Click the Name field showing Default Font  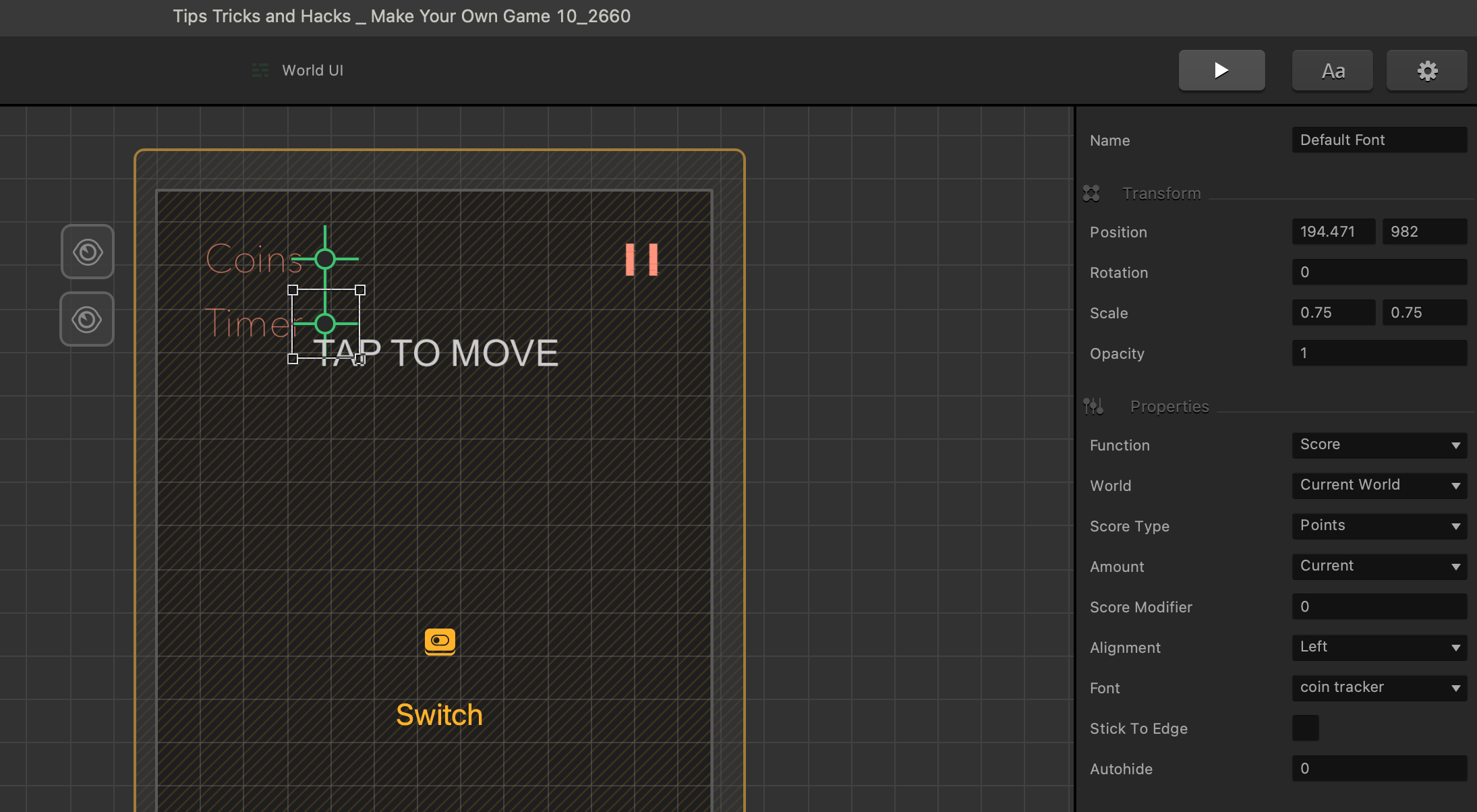pos(1379,140)
